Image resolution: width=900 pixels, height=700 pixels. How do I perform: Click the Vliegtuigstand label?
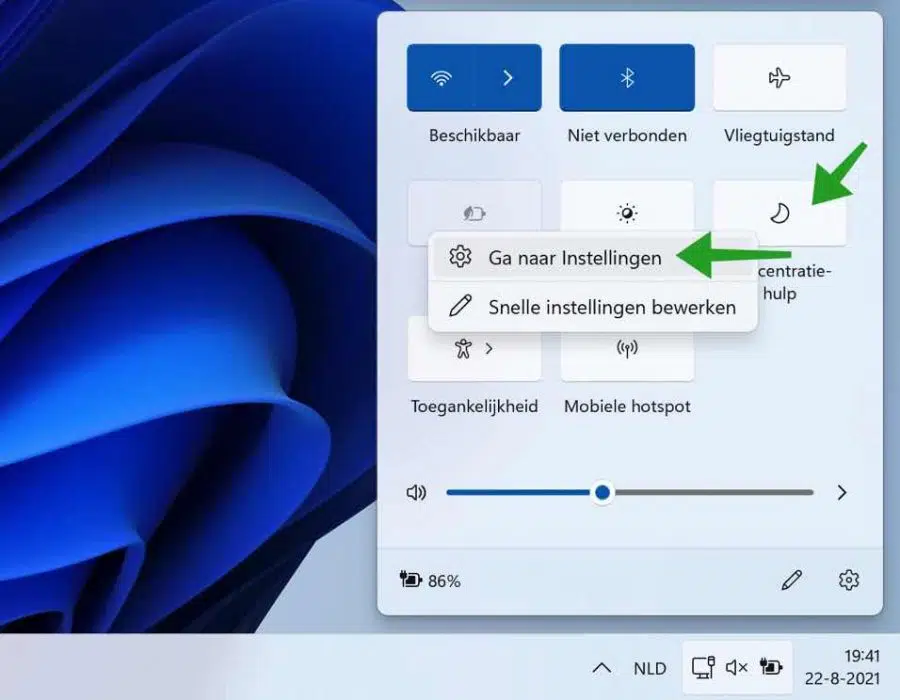click(x=779, y=135)
